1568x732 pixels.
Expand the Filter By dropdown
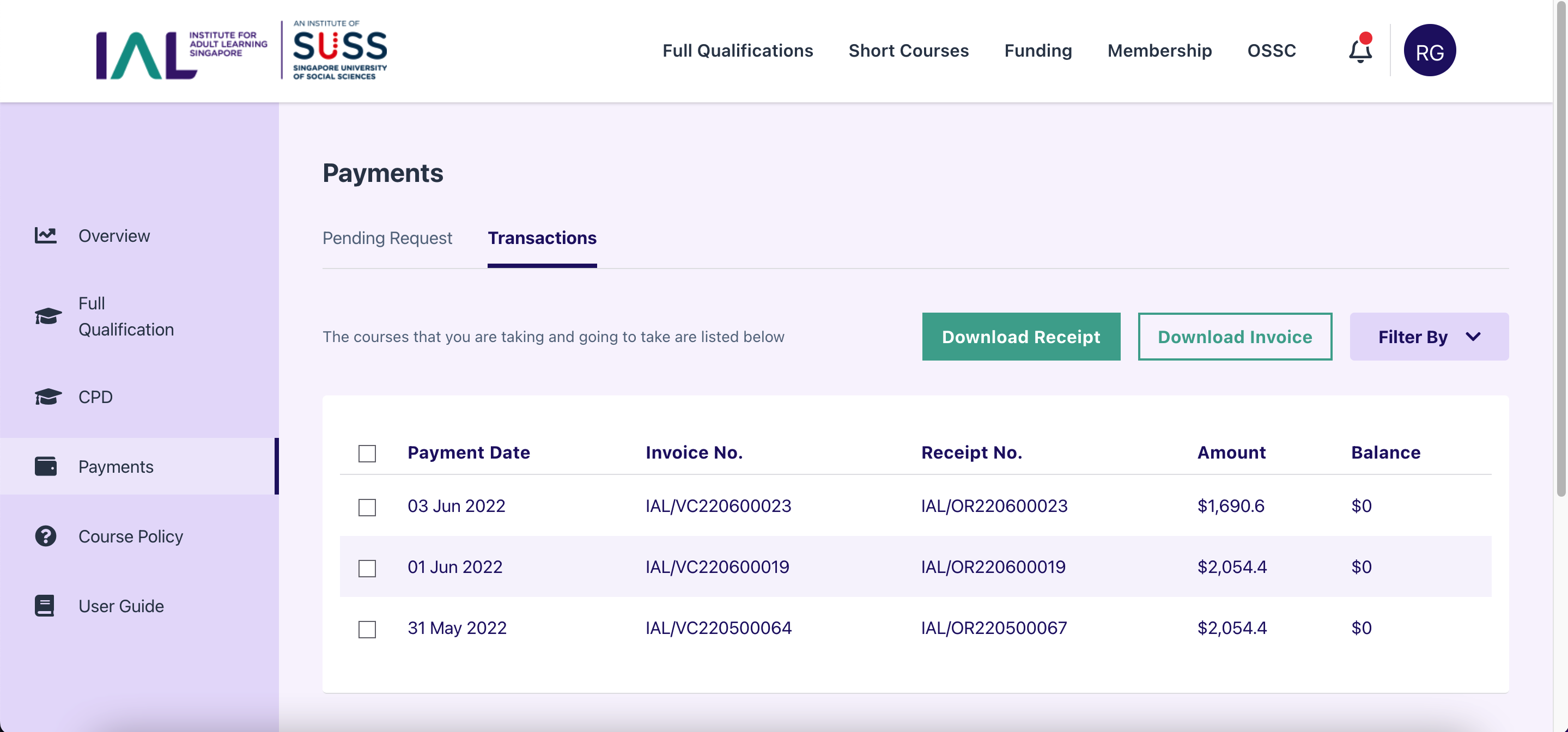click(x=1429, y=337)
